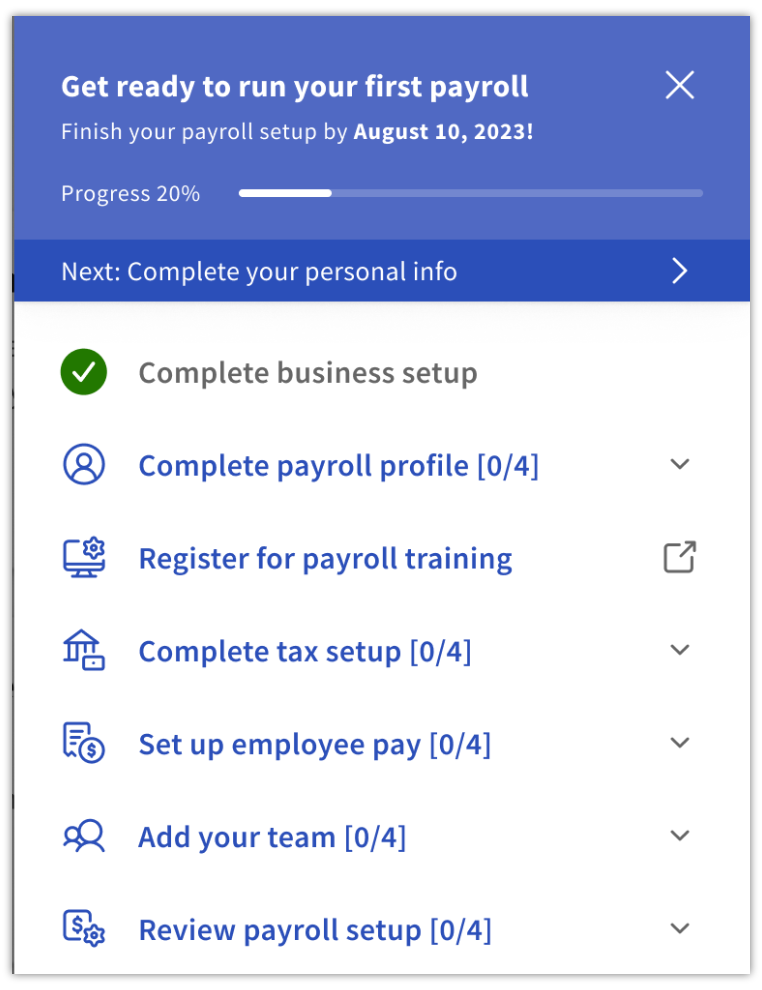This screenshot has height=990, width=762.
Task: Click the payroll training monitor icon
Action: [x=84, y=557]
